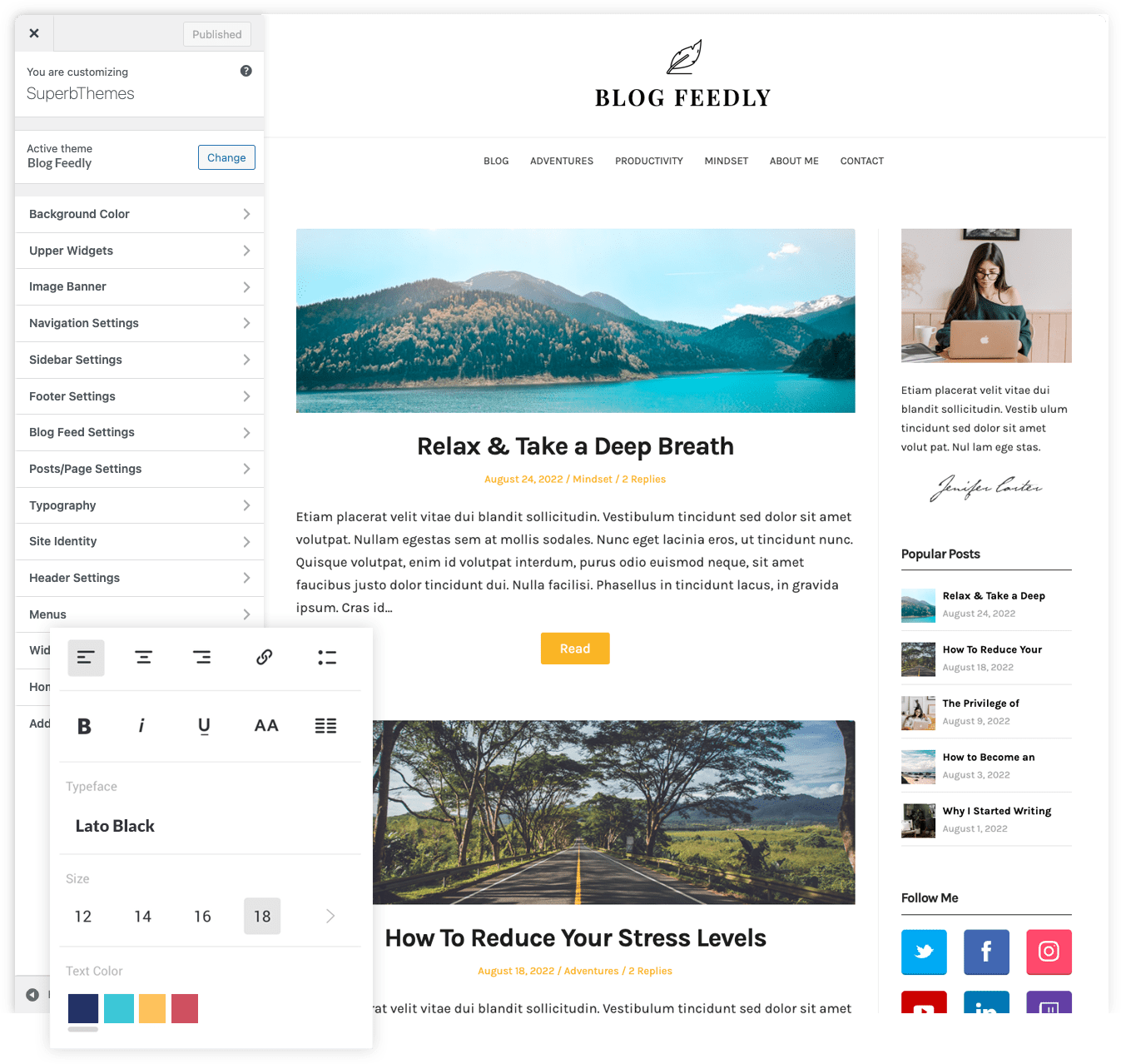Open the first post's 2 Replies link
1121x1064 pixels.
(x=644, y=479)
